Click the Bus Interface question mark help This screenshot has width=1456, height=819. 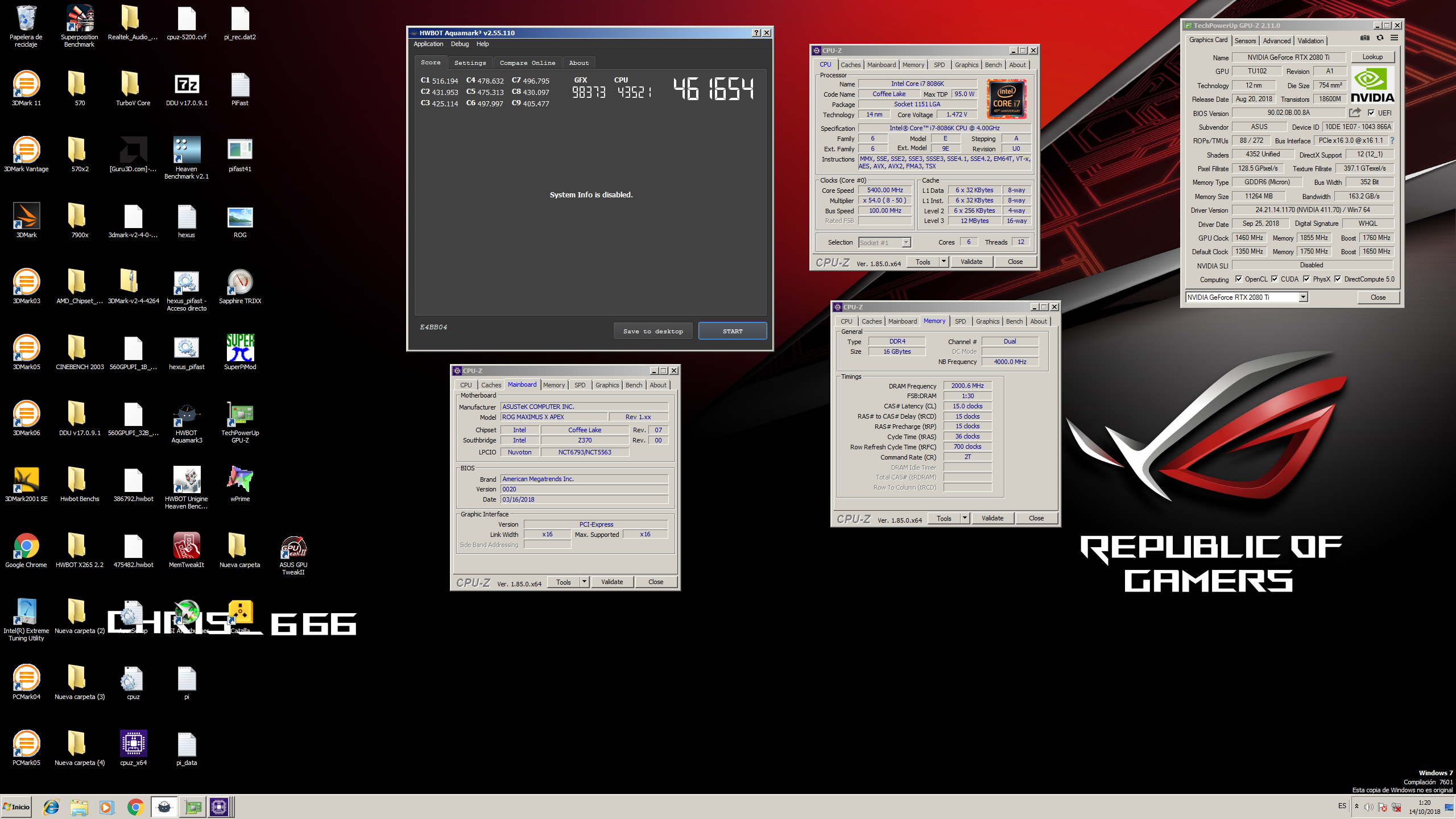point(1392,140)
